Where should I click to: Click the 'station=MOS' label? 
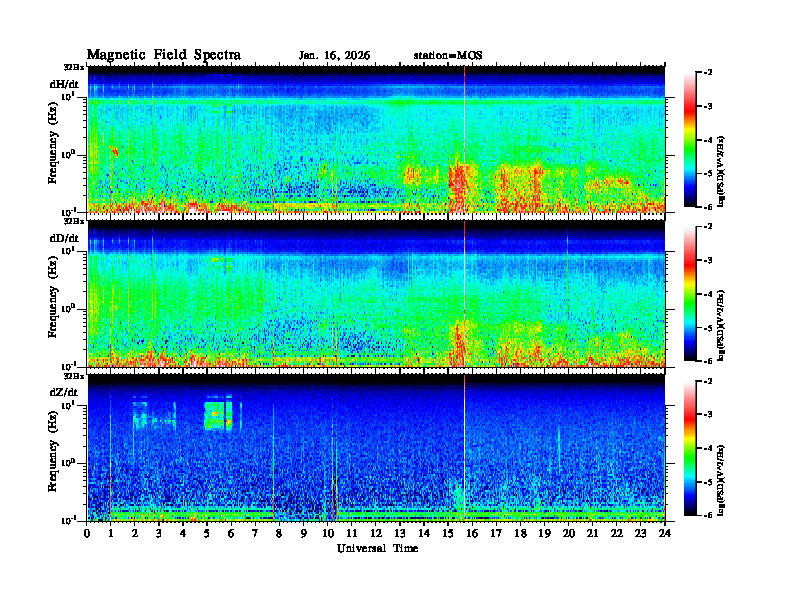[448, 56]
